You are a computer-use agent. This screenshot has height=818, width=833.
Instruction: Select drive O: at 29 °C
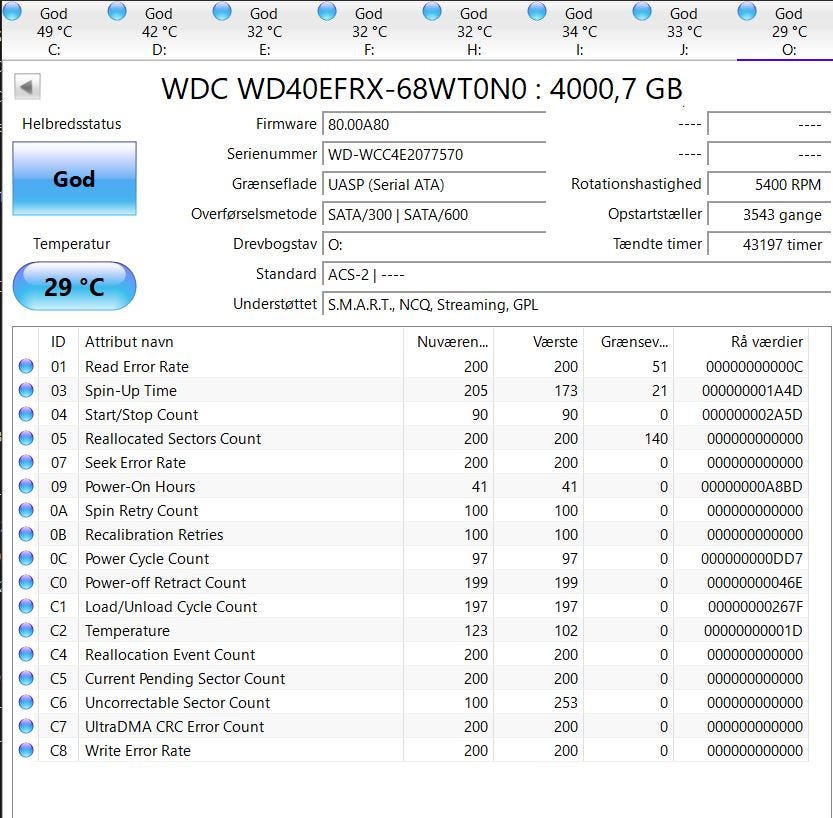[x=785, y=30]
